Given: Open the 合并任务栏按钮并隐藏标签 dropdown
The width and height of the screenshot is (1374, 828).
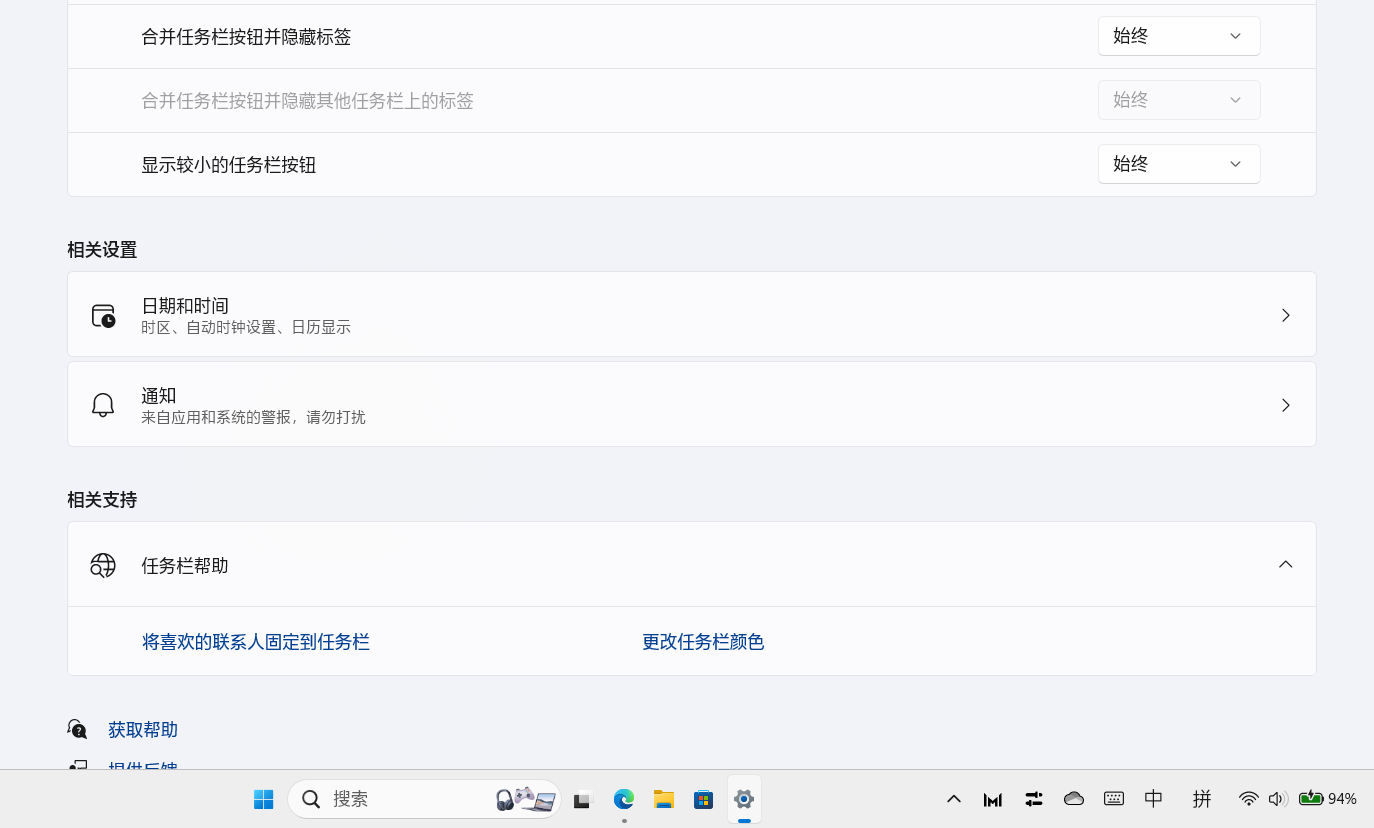Looking at the screenshot, I should click(x=1179, y=36).
